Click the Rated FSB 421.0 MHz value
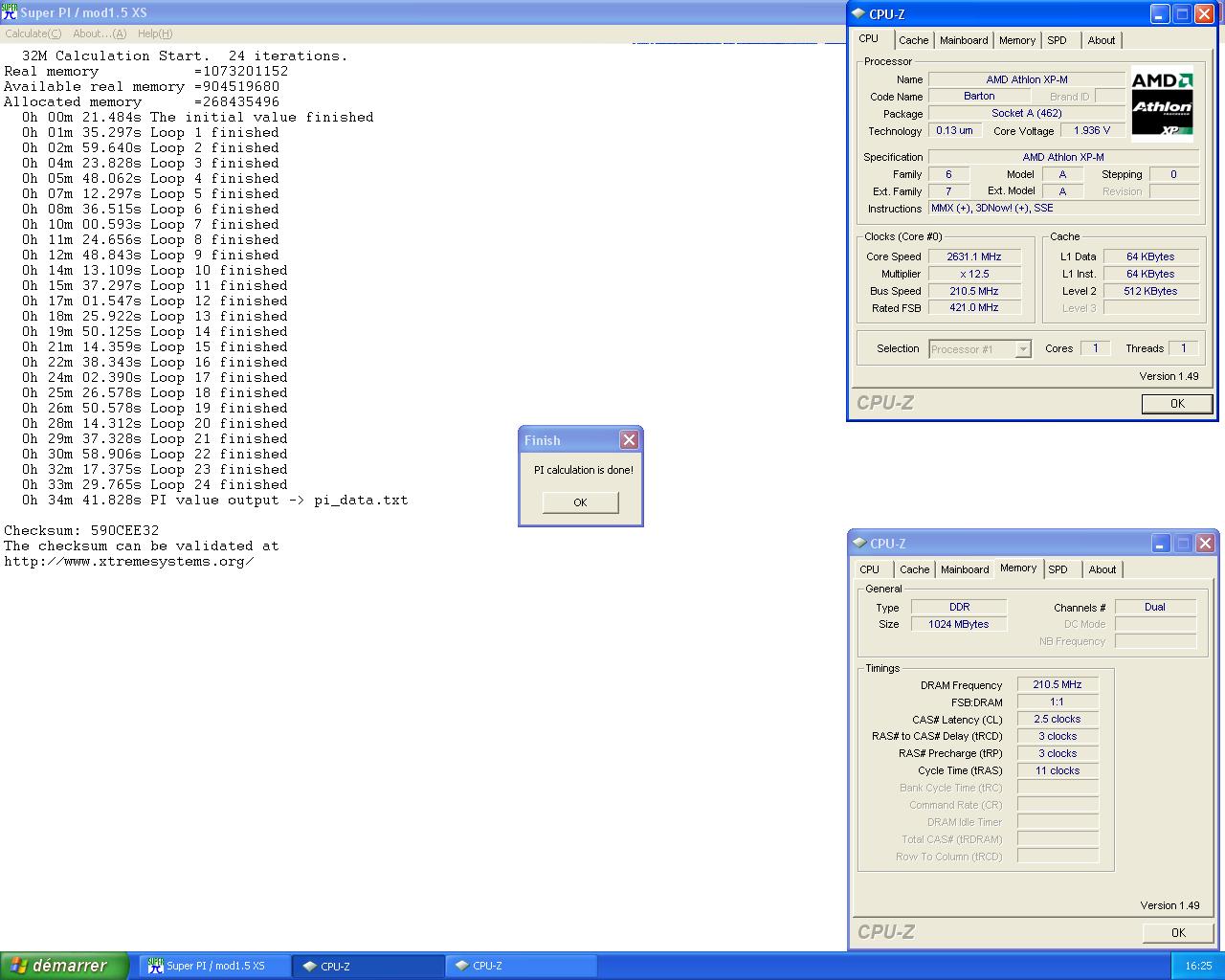This screenshot has width=1225, height=980. (x=974, y=308)
